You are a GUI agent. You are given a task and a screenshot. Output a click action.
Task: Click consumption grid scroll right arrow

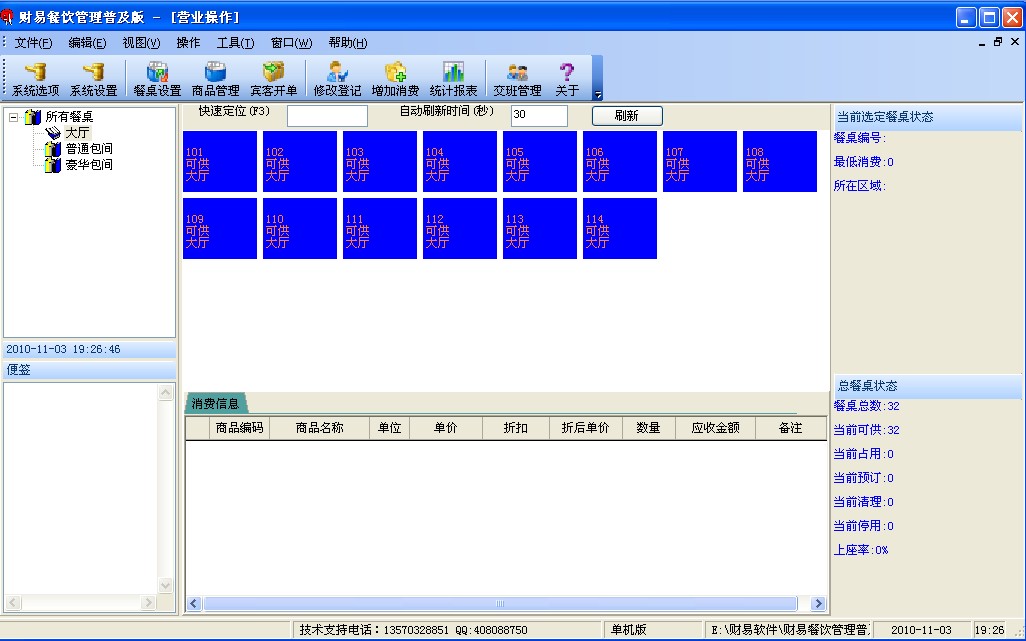[x=818, y=604]
